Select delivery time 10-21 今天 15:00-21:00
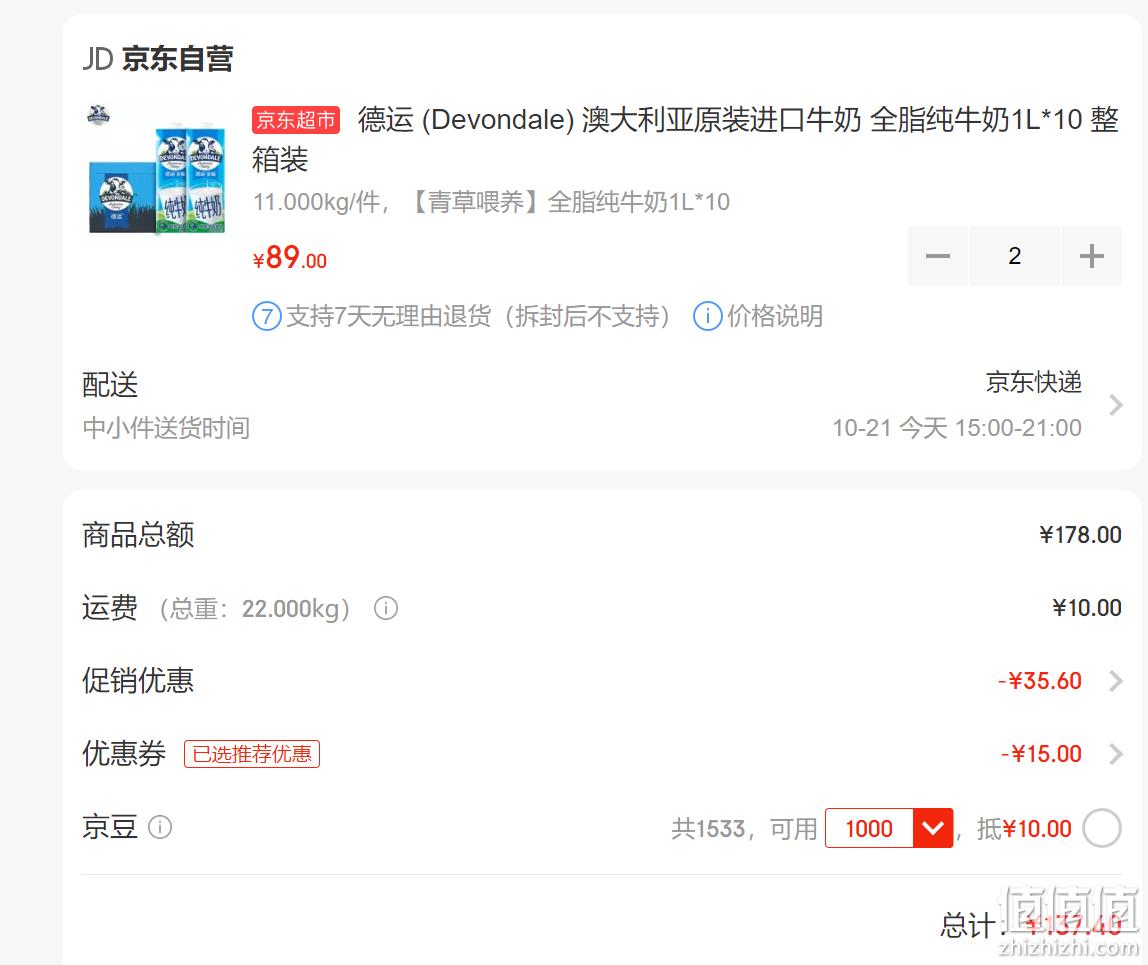 click(957, 428)
